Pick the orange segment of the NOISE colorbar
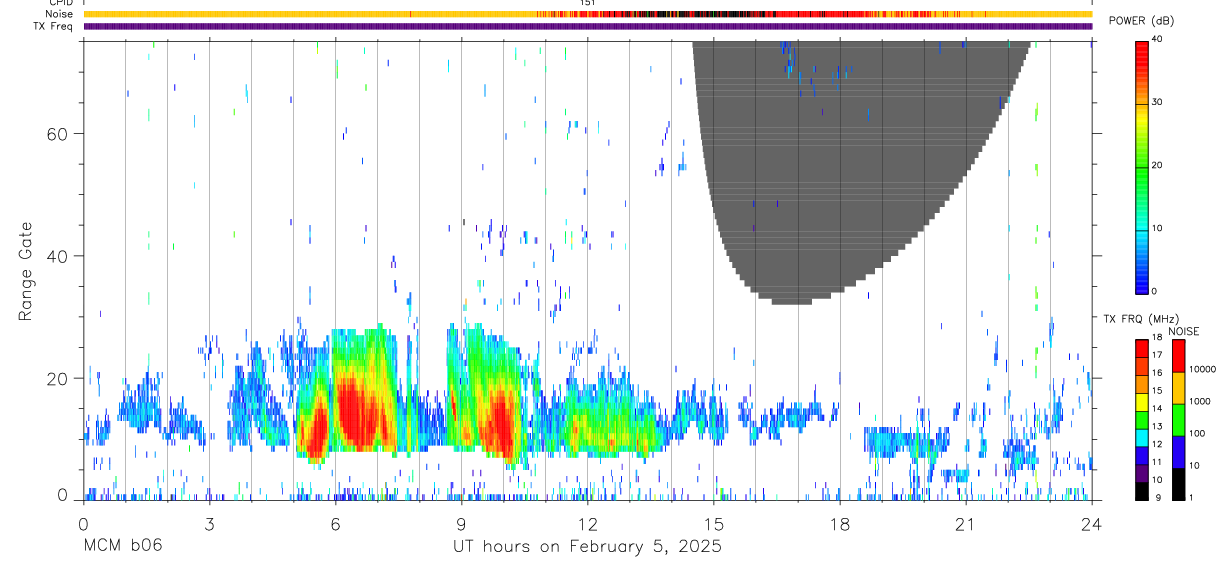The height and width of the screenshot is (567, 1228). click(x=1177, y=388)
